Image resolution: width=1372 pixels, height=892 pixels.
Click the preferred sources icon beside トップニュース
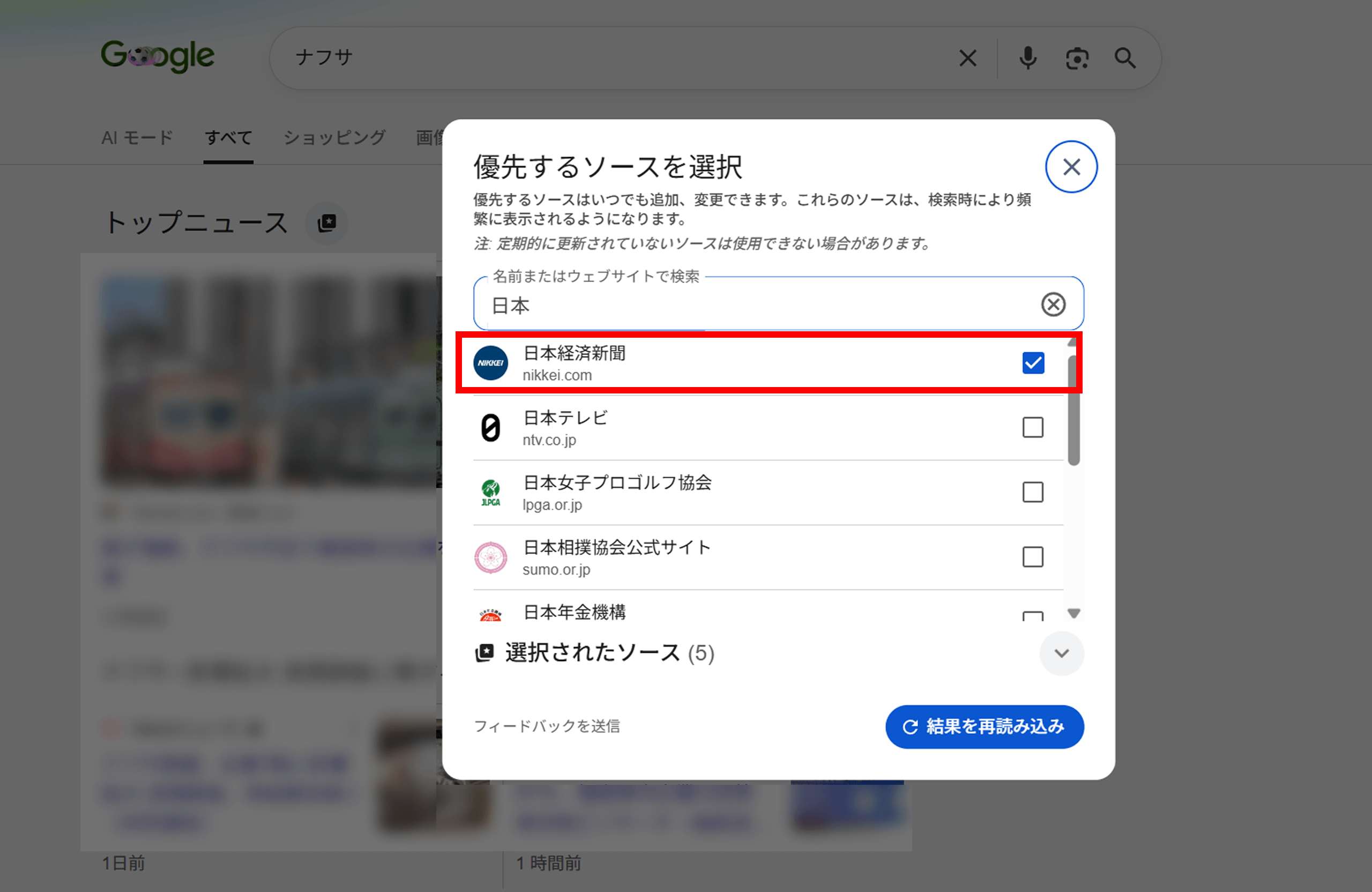click(326, 223)
